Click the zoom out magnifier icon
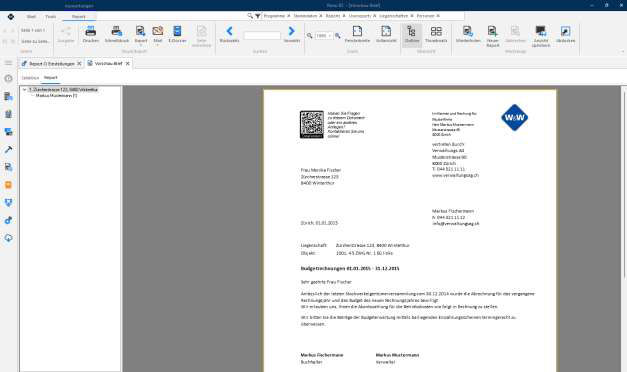 point(310,36)
